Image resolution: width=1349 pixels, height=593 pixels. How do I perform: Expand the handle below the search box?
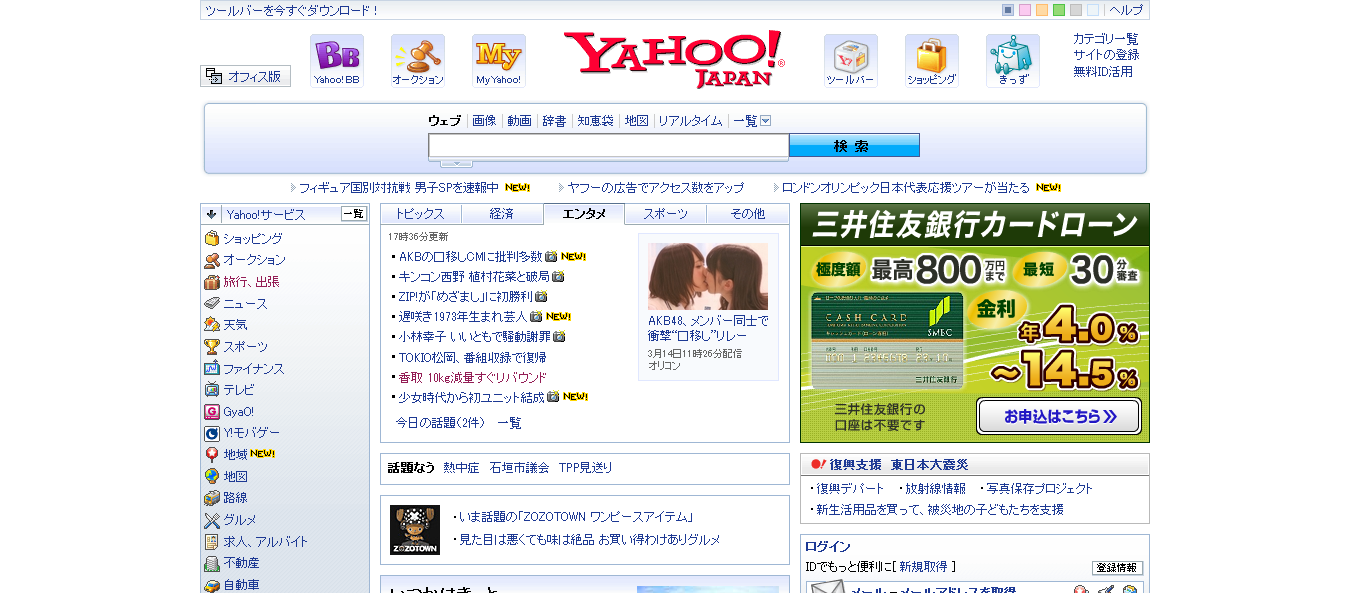[x=456, y=163]
